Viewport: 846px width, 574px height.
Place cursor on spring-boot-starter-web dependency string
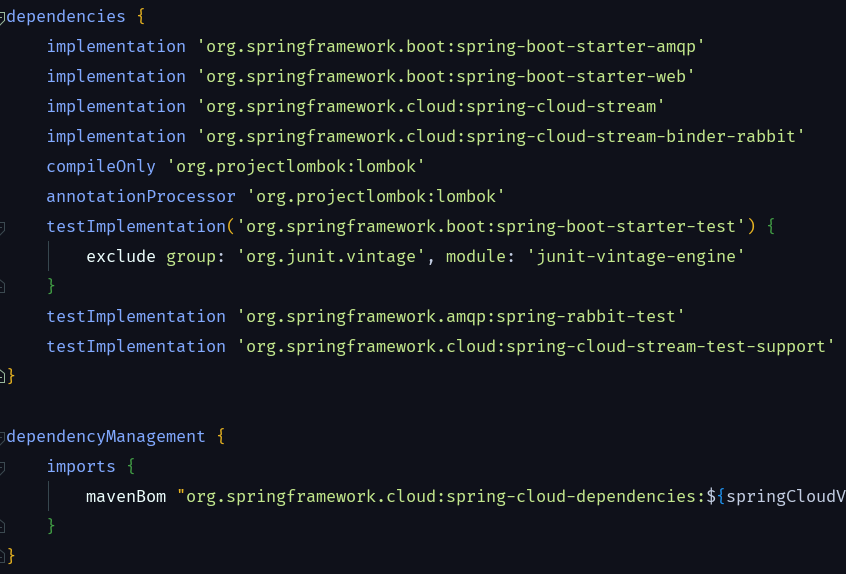(446, 77)
